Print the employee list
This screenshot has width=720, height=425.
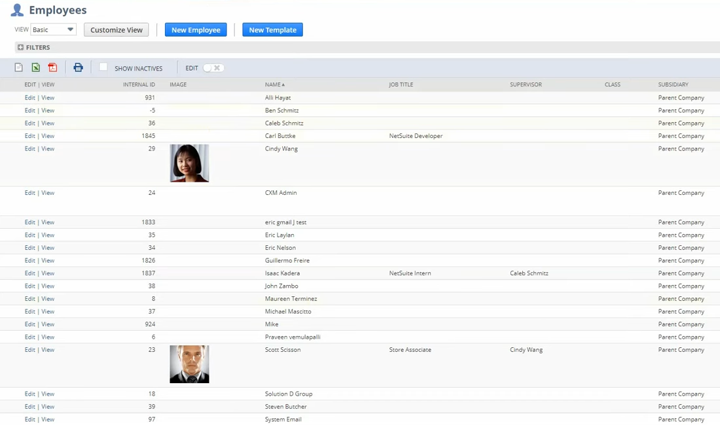point(78,67)
